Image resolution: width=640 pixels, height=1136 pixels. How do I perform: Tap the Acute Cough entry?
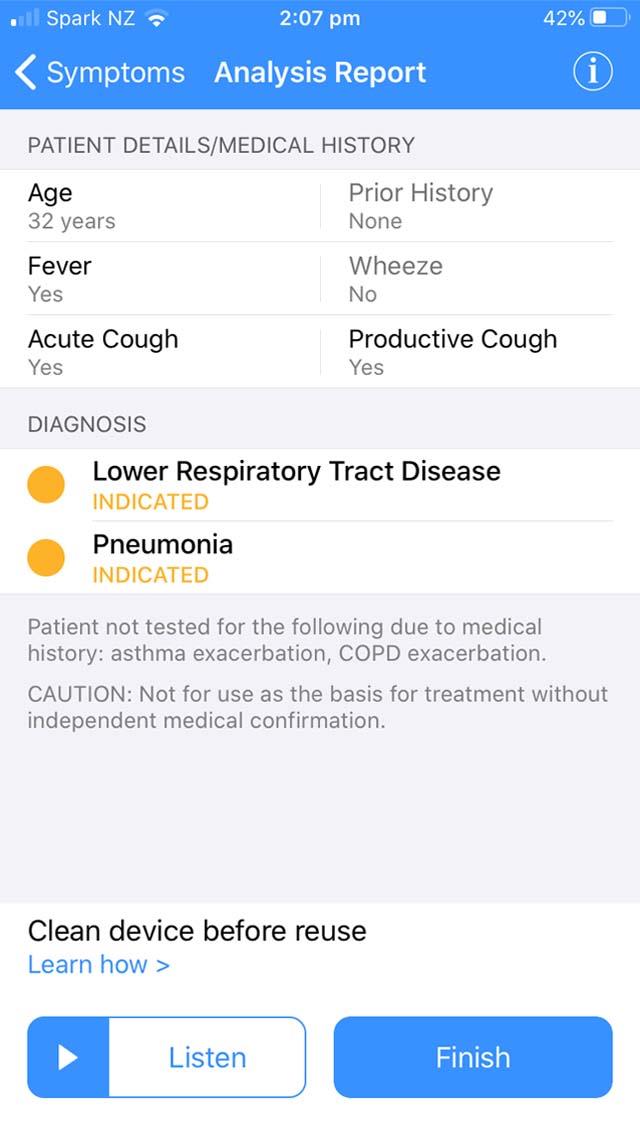[103, 352]
